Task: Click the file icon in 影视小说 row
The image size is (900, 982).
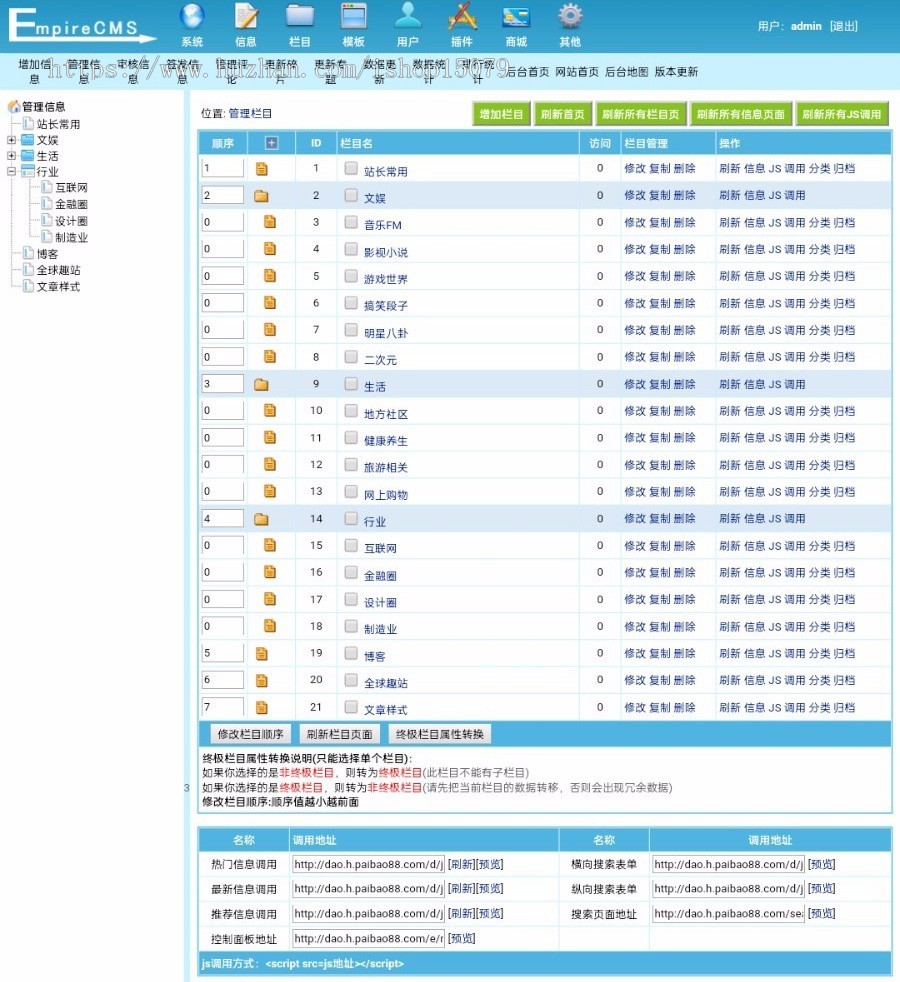Action: pos(270,249)
